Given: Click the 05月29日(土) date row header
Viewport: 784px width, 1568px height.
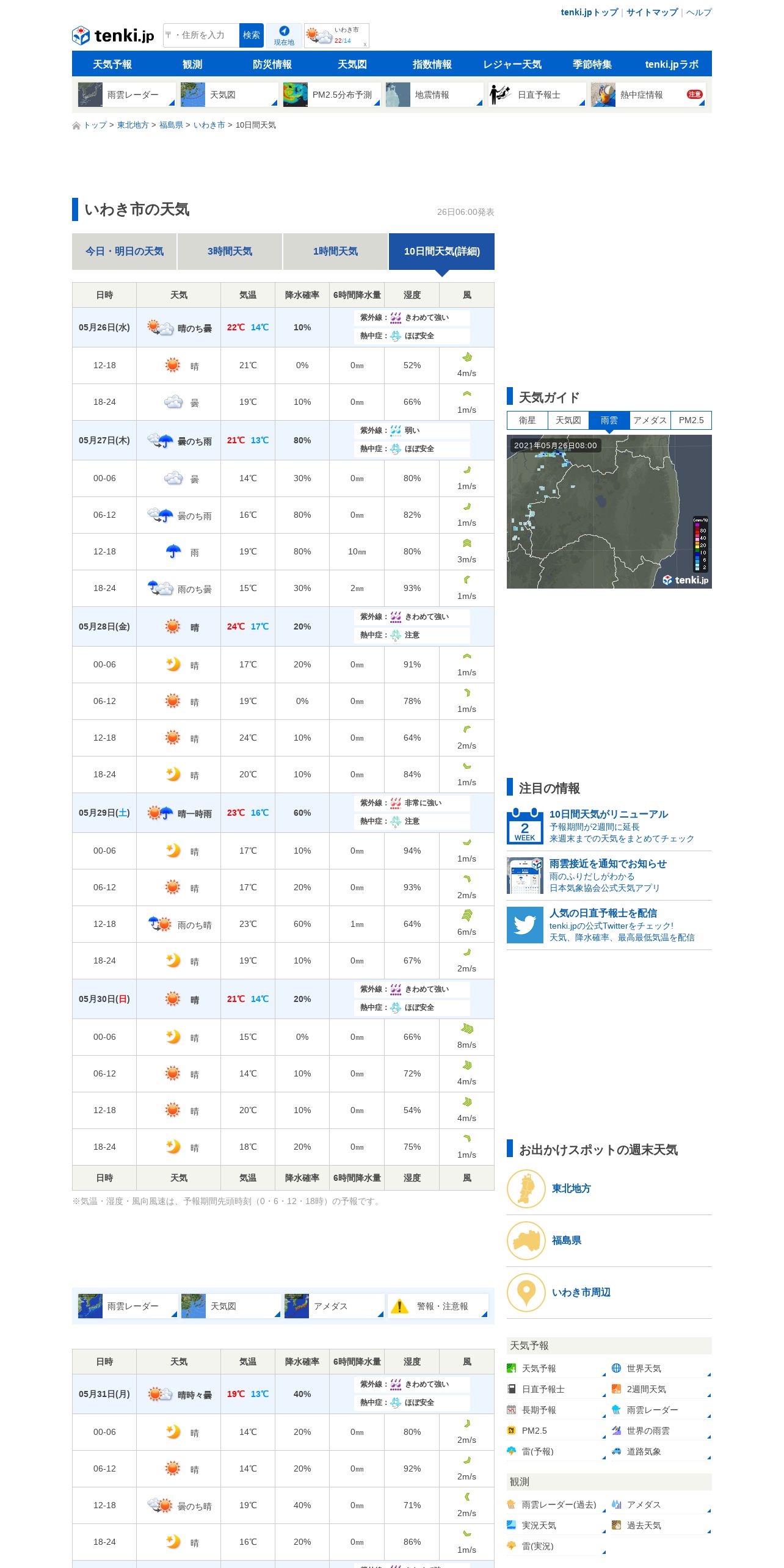Looking at the screenshot, I should coord(104,813).
